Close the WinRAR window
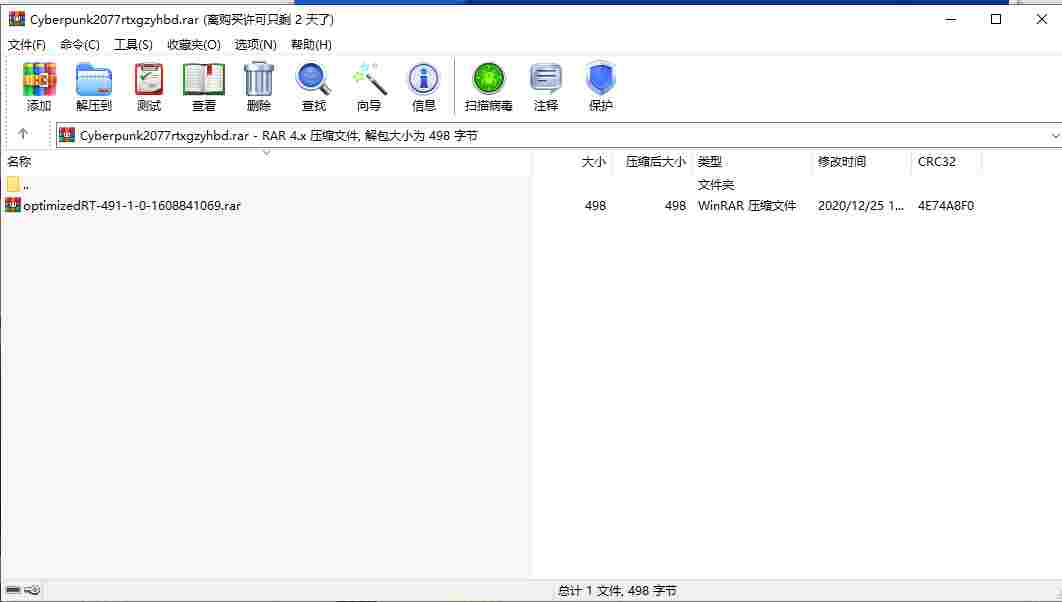1062x602 pixels. coord(1042,19)
